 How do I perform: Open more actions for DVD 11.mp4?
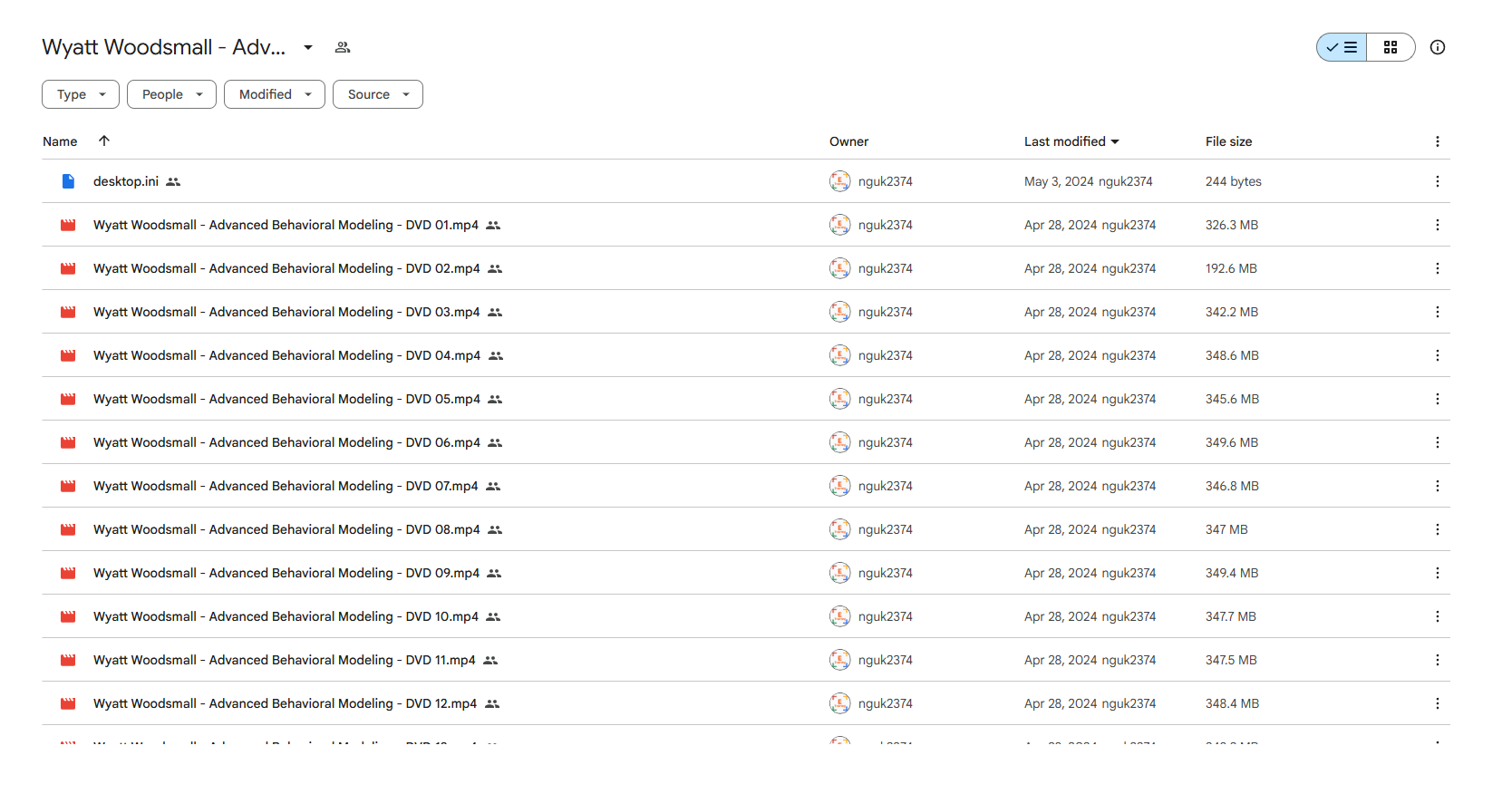(x=1438, y=660)
